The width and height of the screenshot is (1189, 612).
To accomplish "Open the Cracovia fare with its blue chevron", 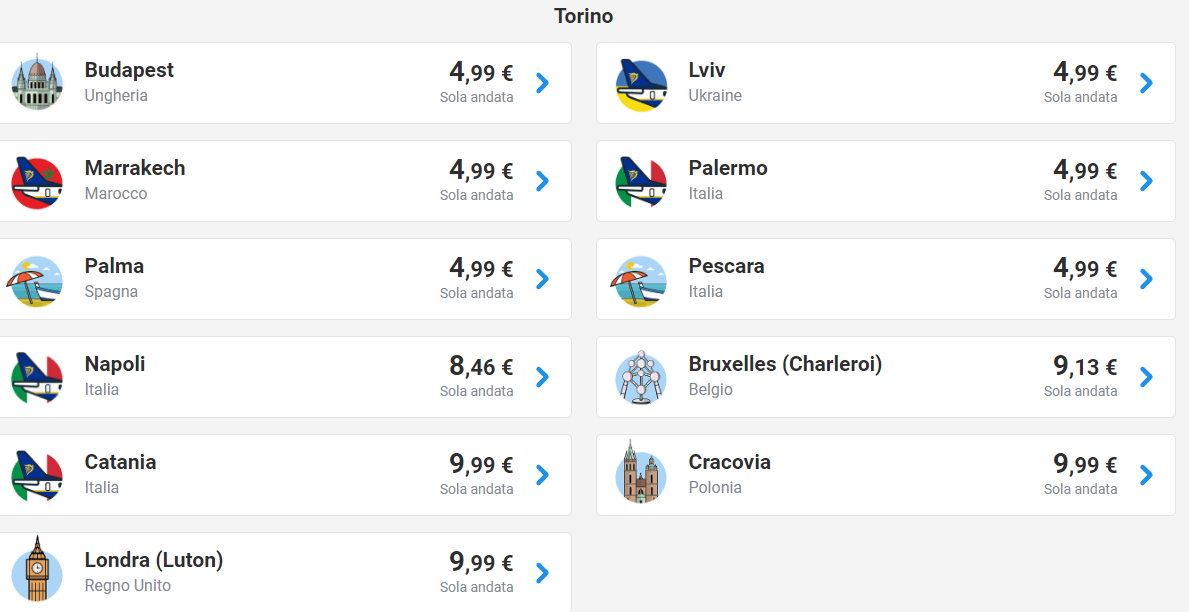I will (x=1147, y=475).
